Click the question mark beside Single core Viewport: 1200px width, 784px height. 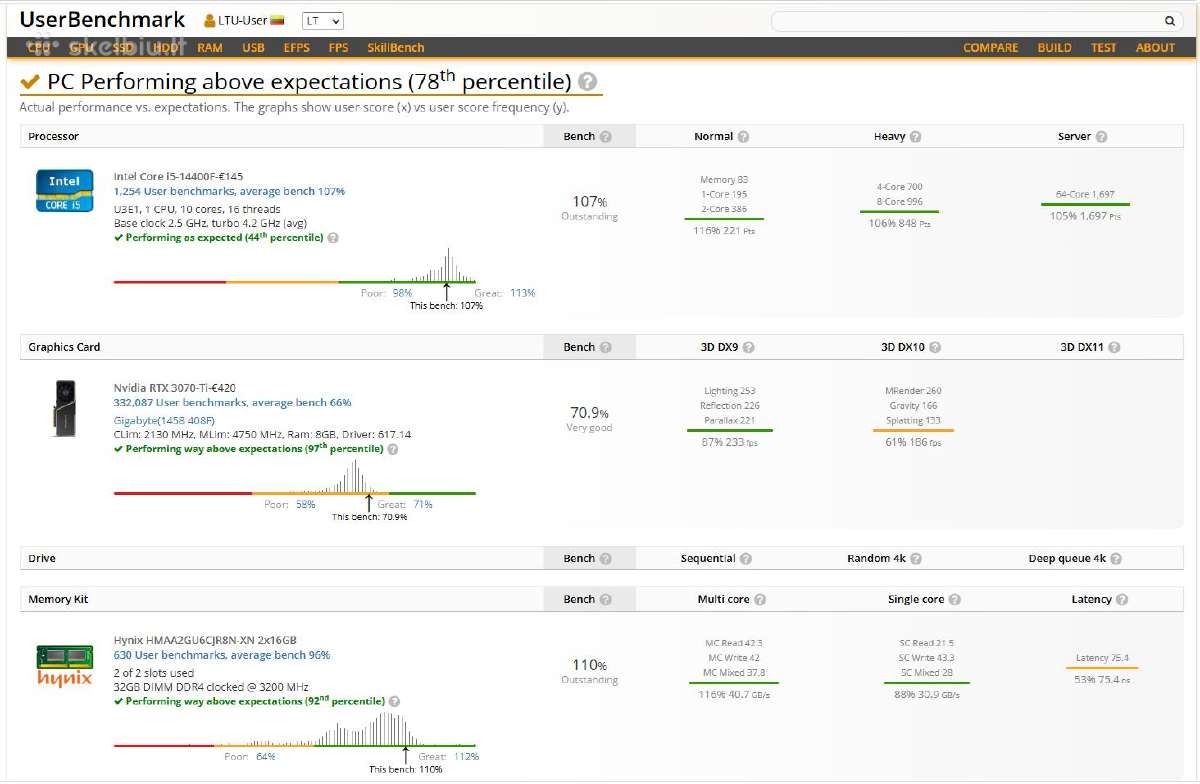tap(954, 600)
